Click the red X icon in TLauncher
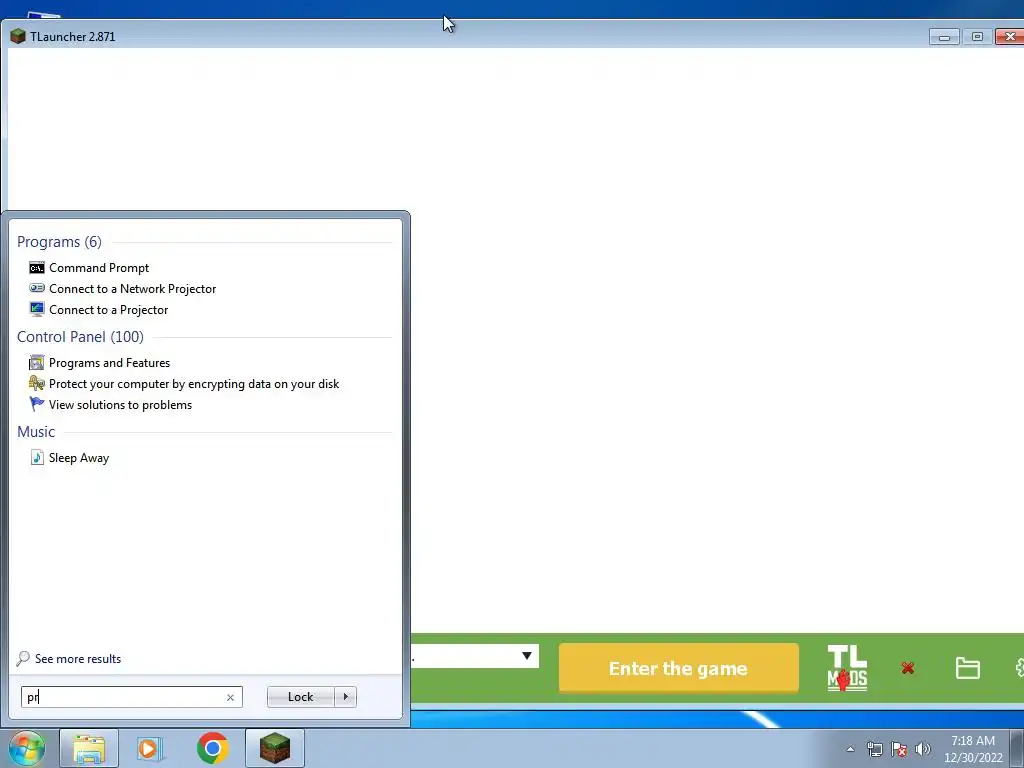 [x=908, y=668]
